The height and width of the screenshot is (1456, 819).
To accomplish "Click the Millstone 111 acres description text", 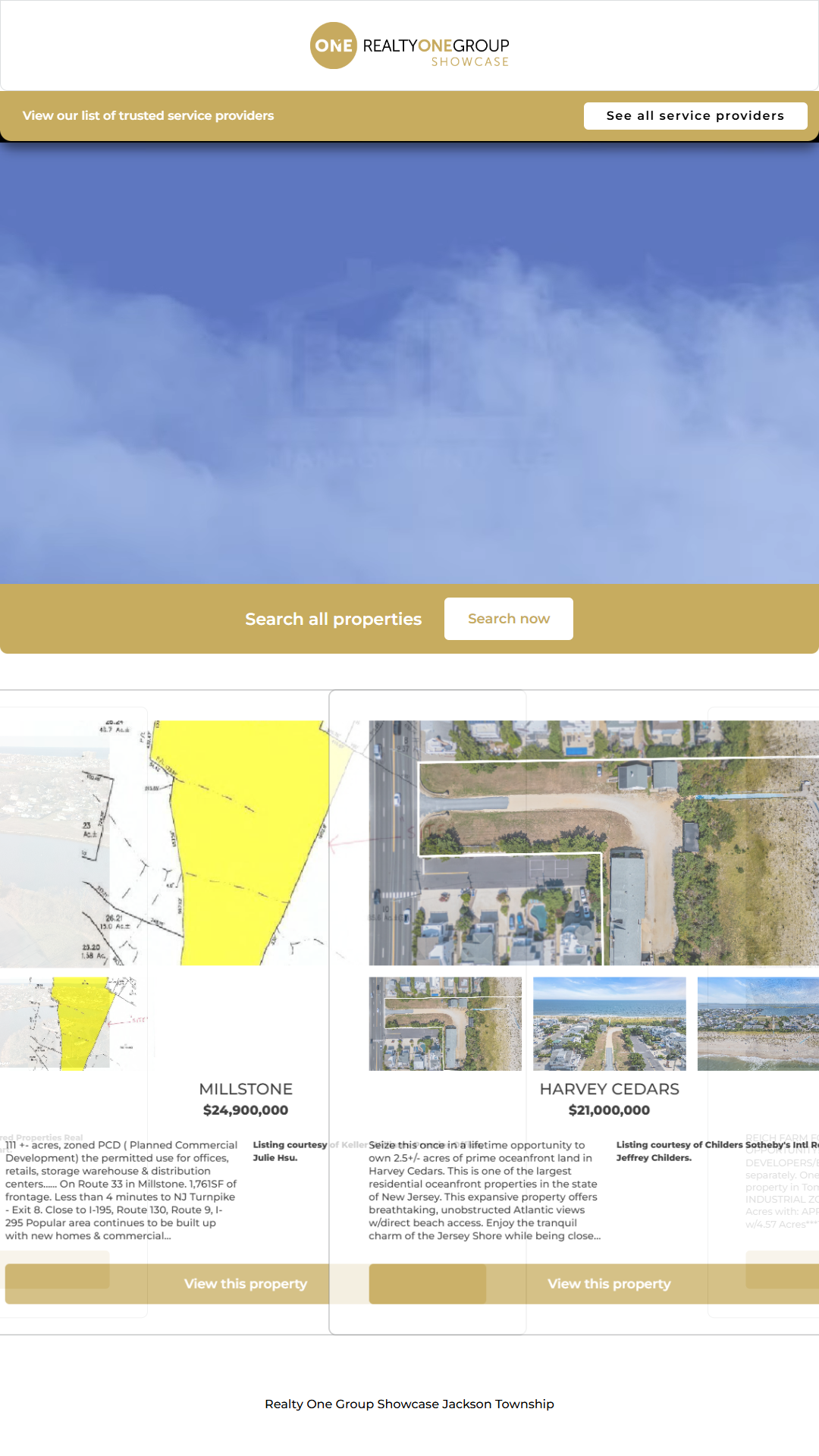I will coord(121,1191).
